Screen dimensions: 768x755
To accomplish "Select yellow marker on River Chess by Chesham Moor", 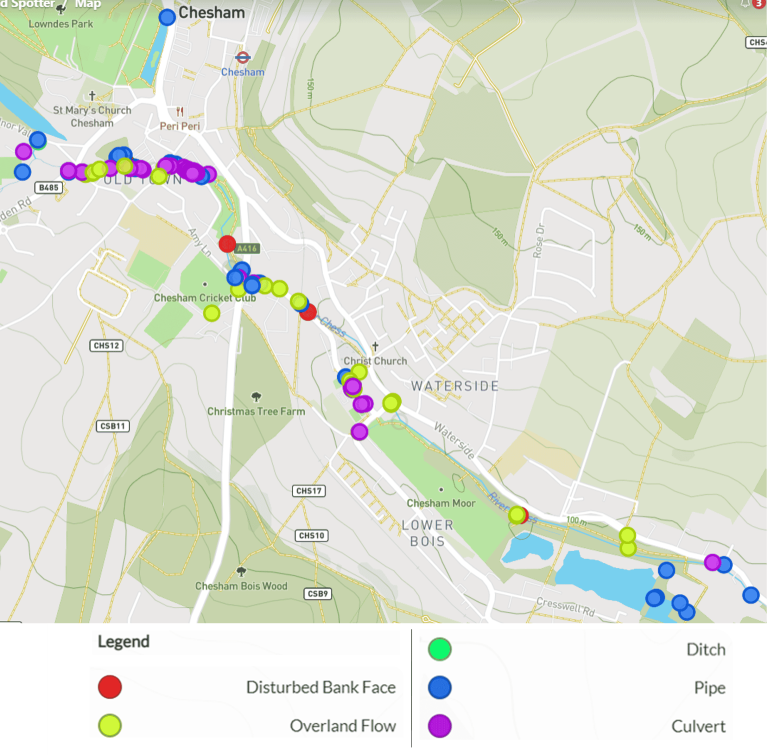I will click(517, 514).
